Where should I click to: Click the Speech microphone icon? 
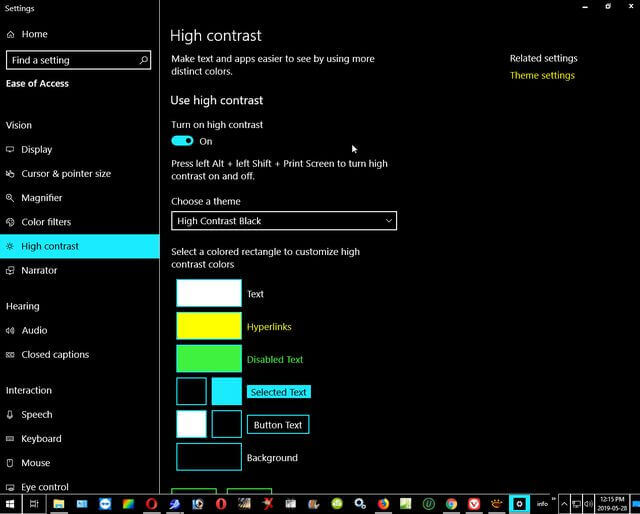[10, 415]
